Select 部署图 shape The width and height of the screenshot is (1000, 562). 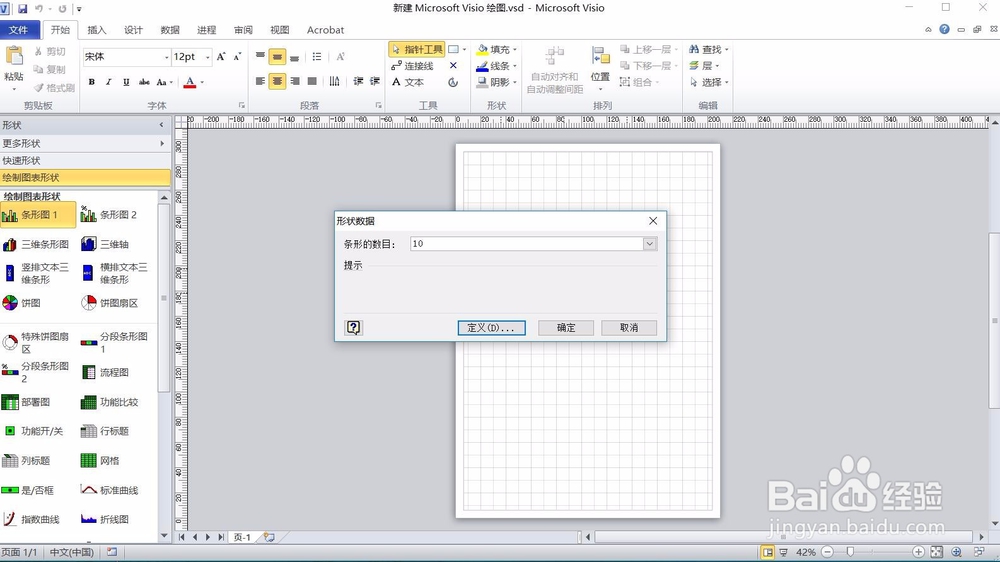26,402
